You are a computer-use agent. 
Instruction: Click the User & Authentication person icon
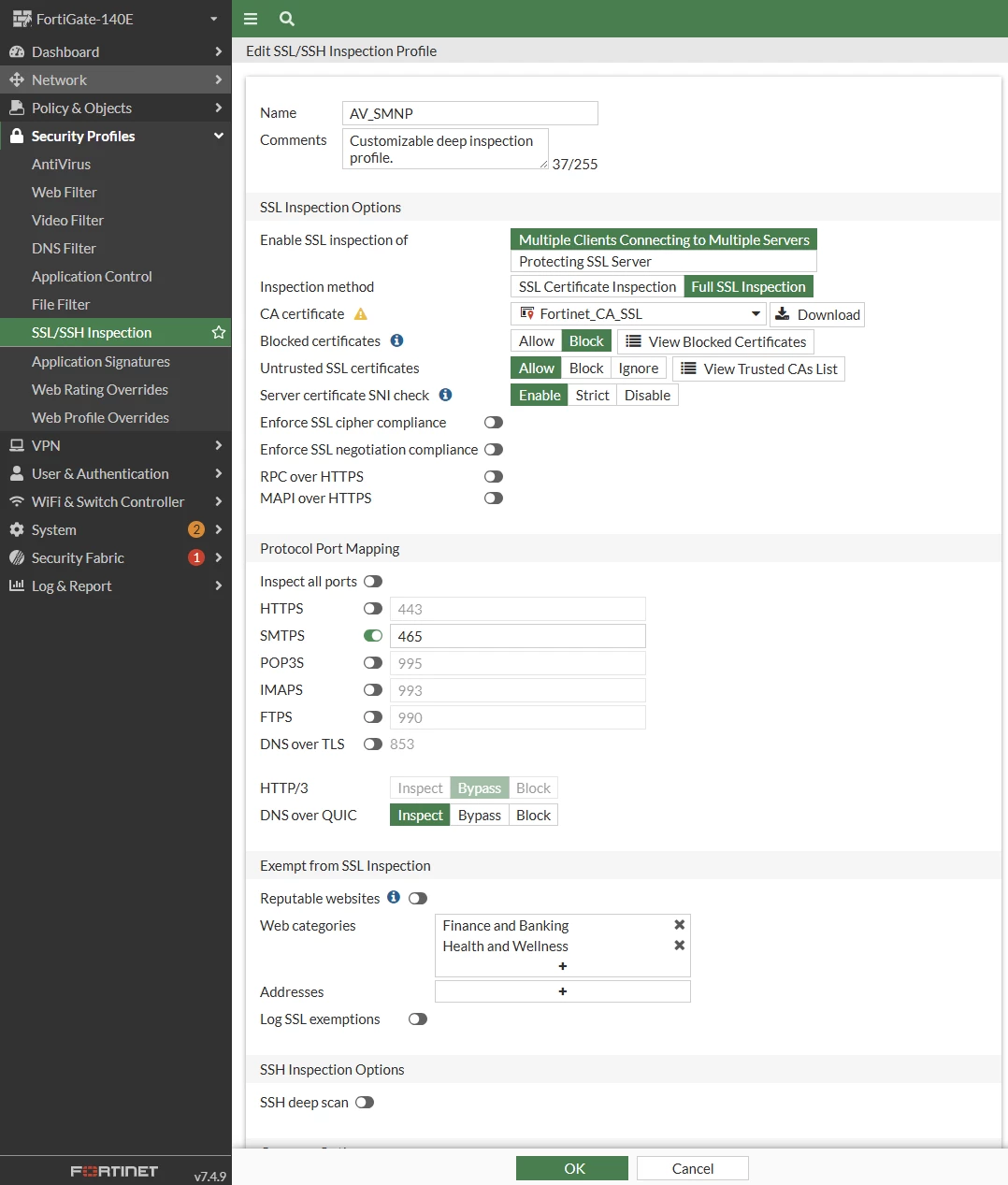pyautogui.click(x=17, y=473)
